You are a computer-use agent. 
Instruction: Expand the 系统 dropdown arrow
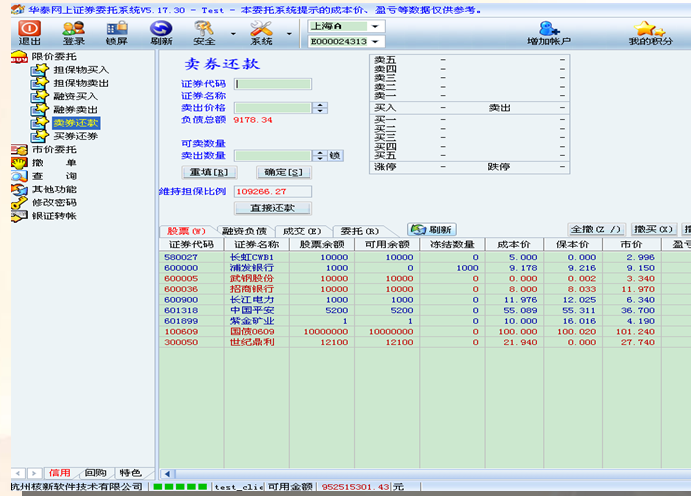click(x=289, y=33)
